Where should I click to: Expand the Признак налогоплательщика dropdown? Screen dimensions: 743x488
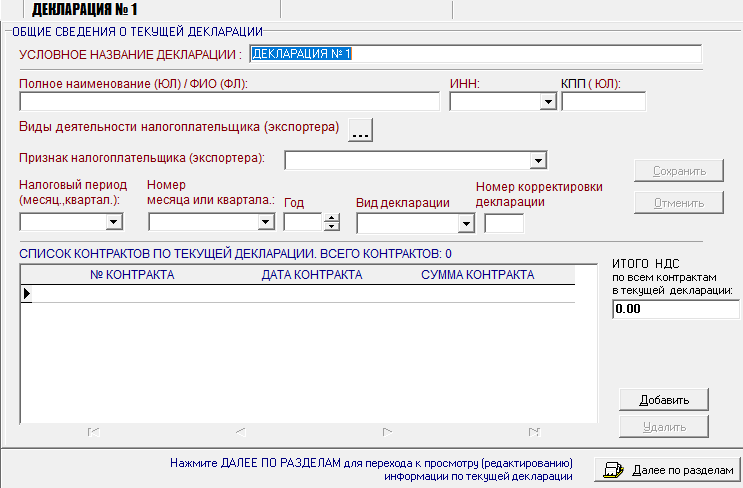[537, 160]
